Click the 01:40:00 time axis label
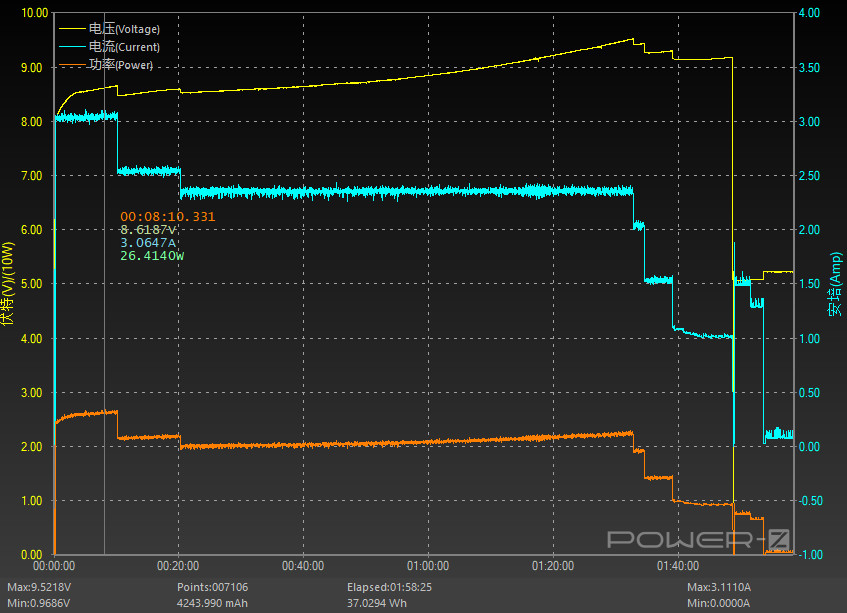The image size is (847, 613). click(678, 566)
